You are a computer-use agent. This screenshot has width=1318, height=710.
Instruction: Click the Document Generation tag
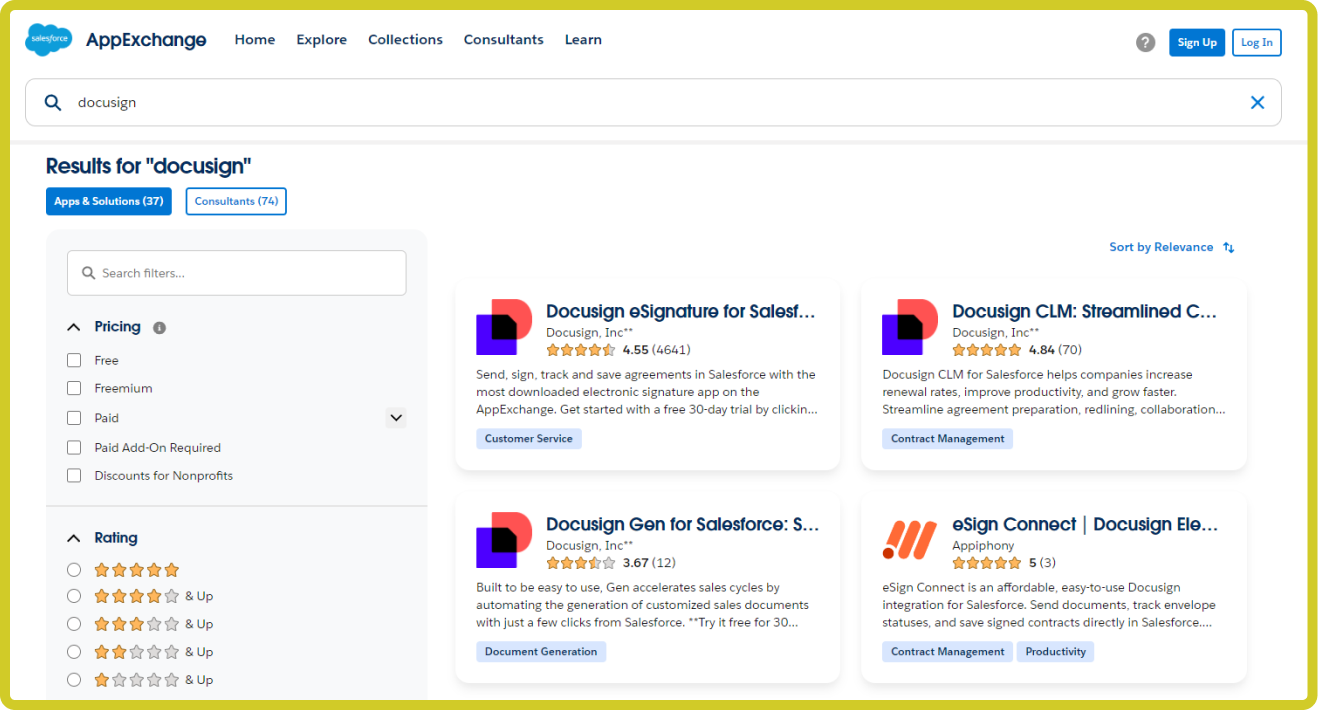(x=541, y=651)
